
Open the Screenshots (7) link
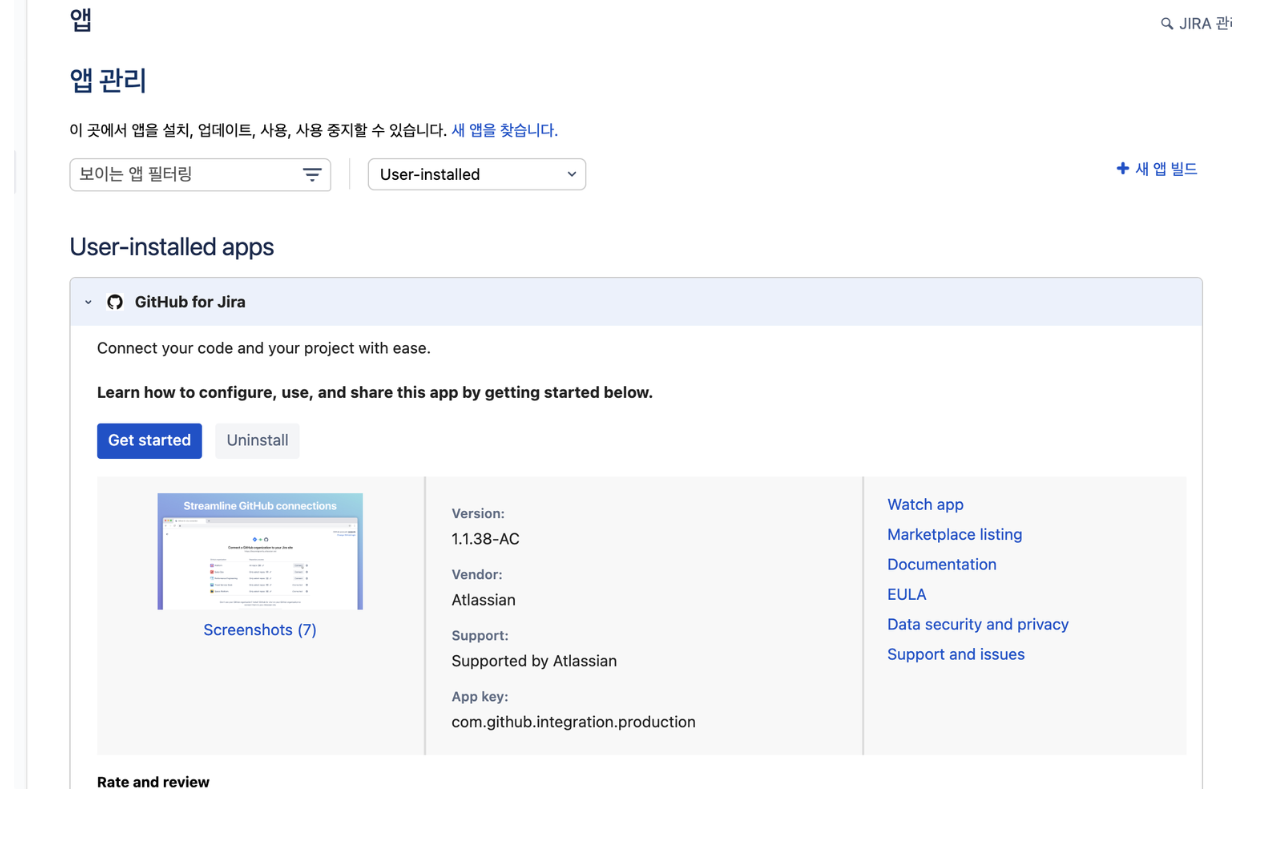[x=260, y=630]
